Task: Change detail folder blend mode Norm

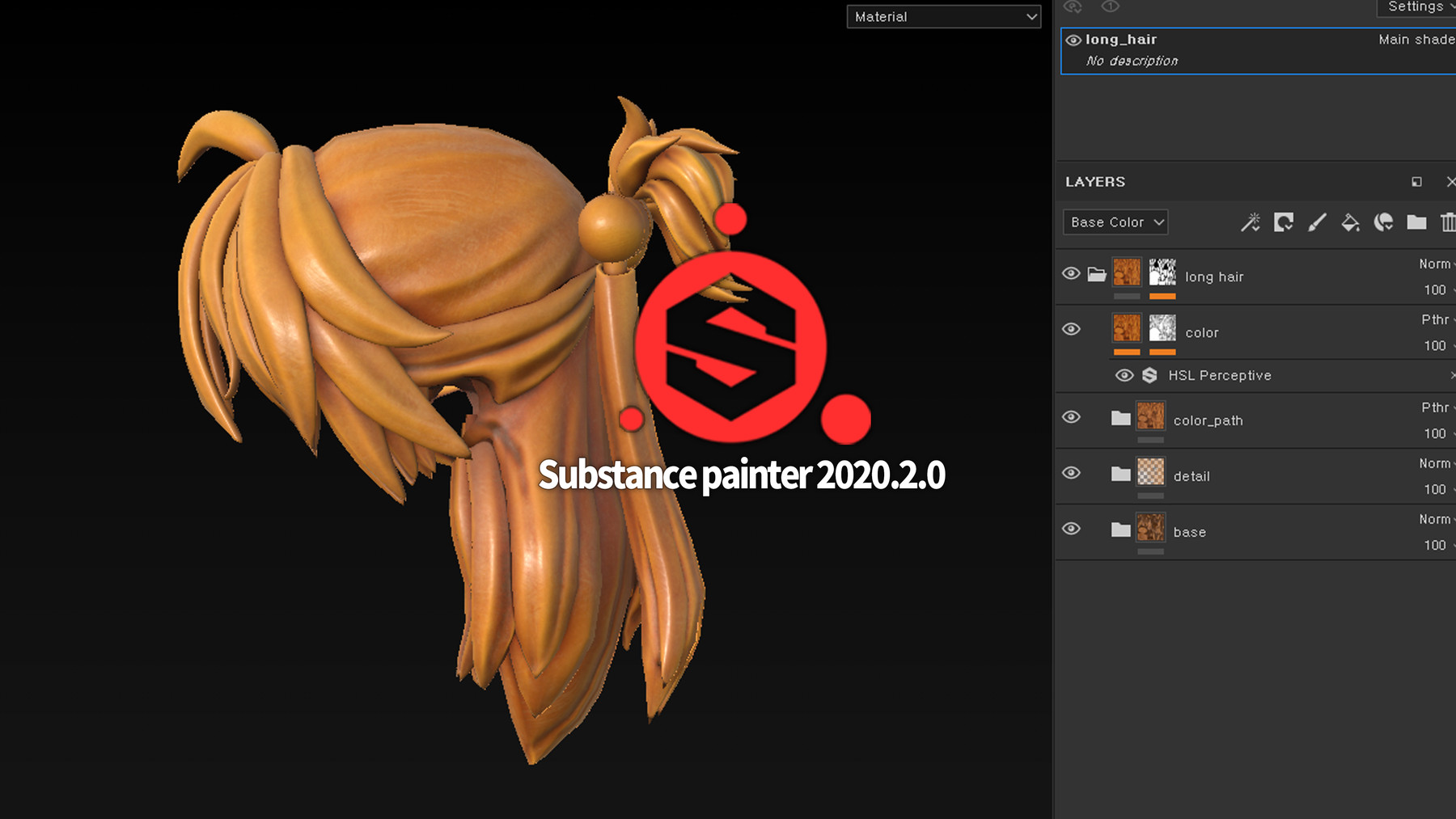Action: tap(1437, 464)
